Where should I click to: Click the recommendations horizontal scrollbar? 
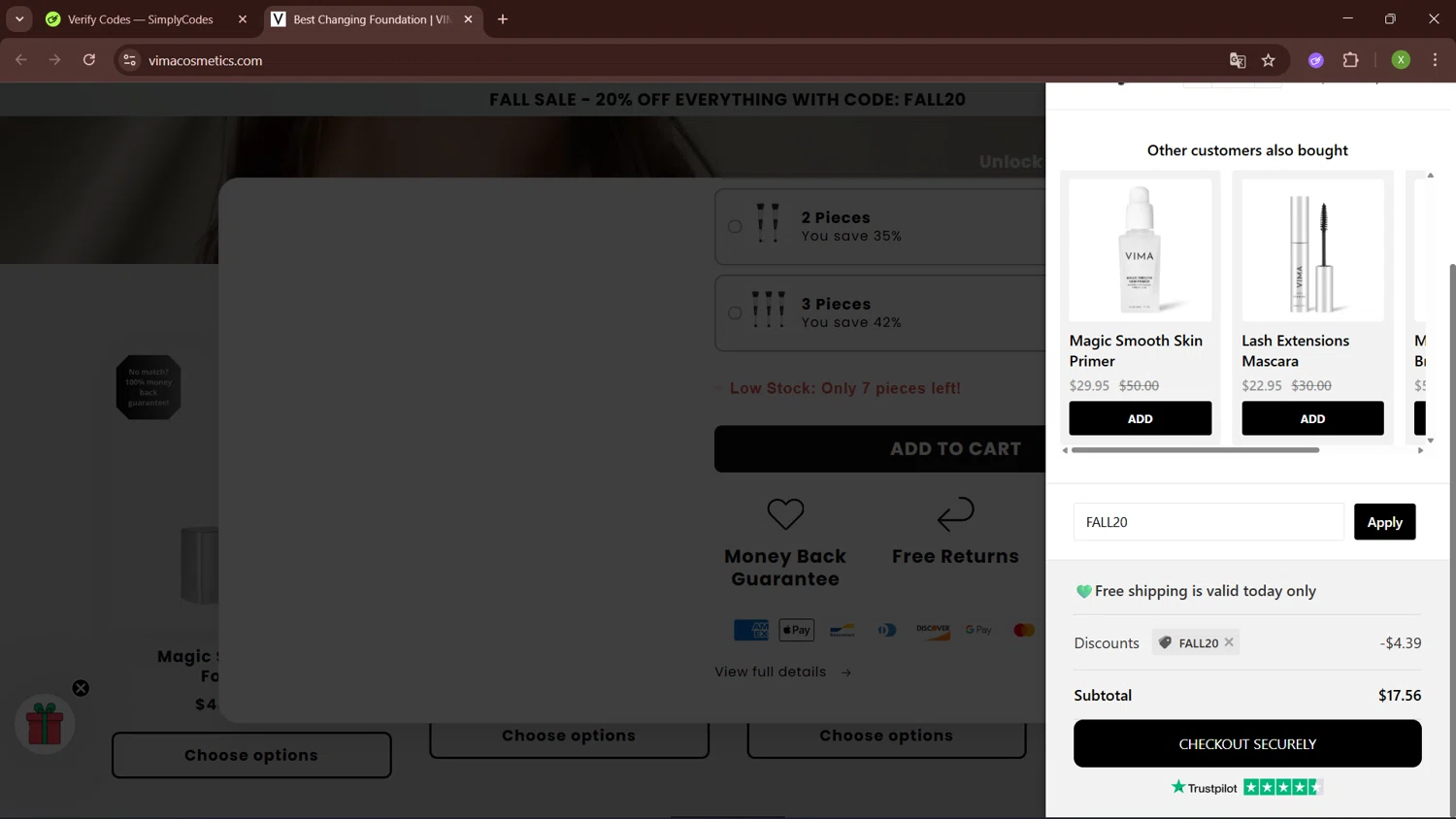click(1195, 450)
